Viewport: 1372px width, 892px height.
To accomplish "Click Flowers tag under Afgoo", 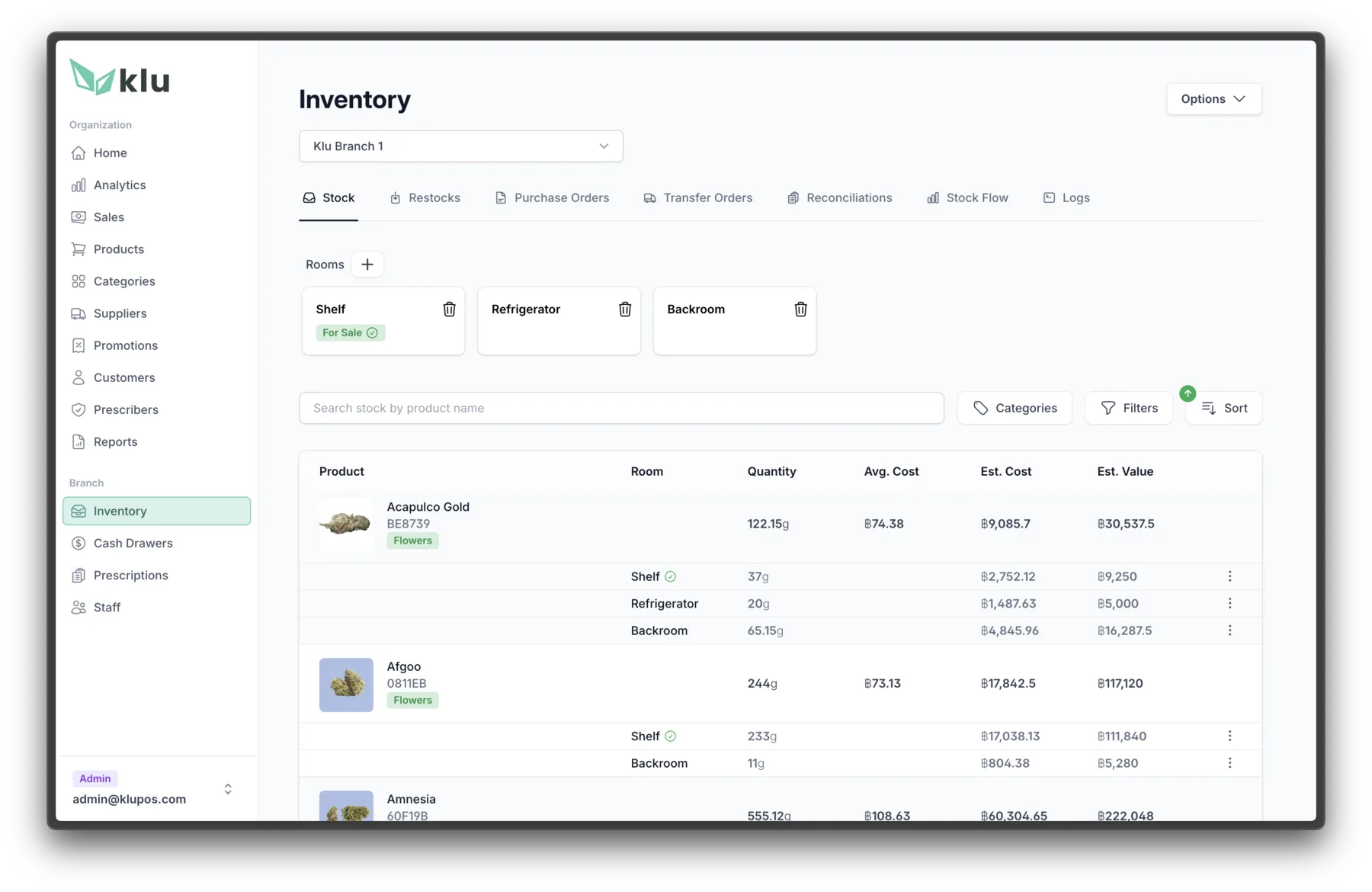I will [412, 700].
